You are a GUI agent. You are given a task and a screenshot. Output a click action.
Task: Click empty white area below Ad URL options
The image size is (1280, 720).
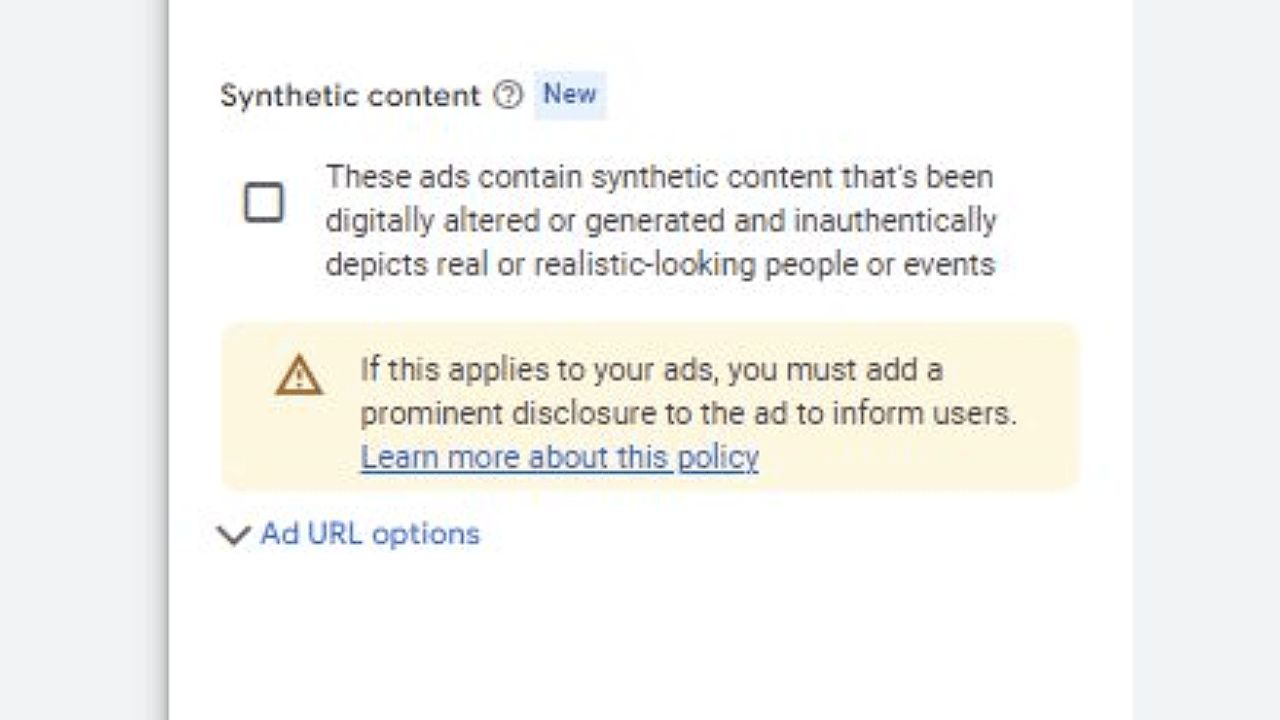pos(650,630)
